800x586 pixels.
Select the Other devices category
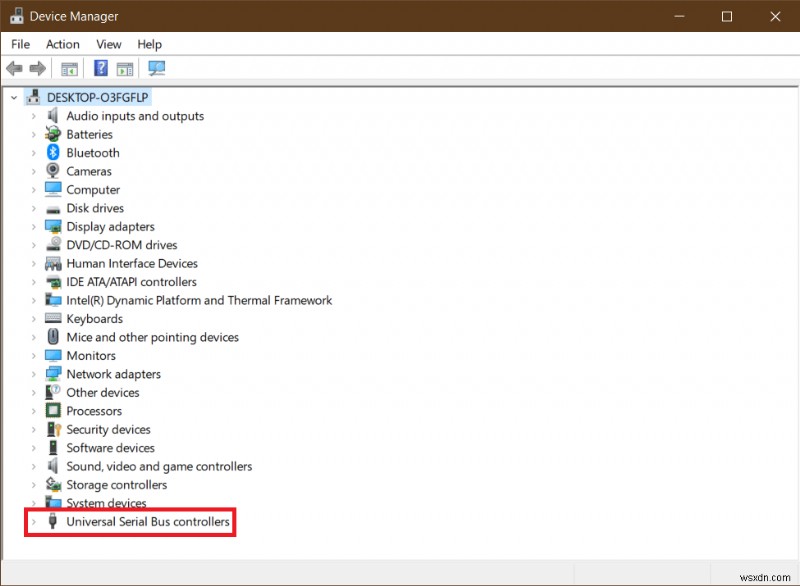tap(102, 392)
